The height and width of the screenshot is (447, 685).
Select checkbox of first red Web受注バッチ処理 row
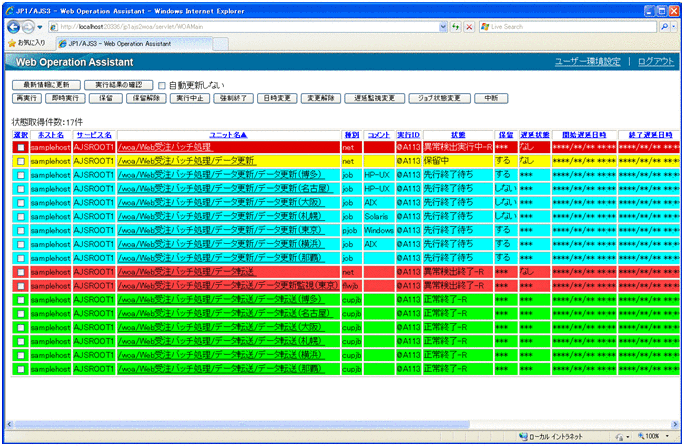pyautogui.click(x=20, y=147)
